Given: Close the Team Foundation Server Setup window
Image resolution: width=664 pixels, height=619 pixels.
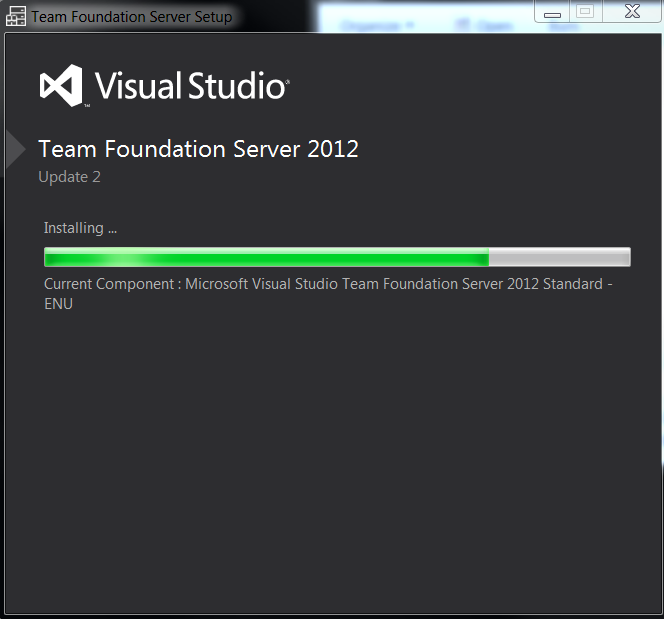Looking at the screenshot, I should tap(632, 11).
